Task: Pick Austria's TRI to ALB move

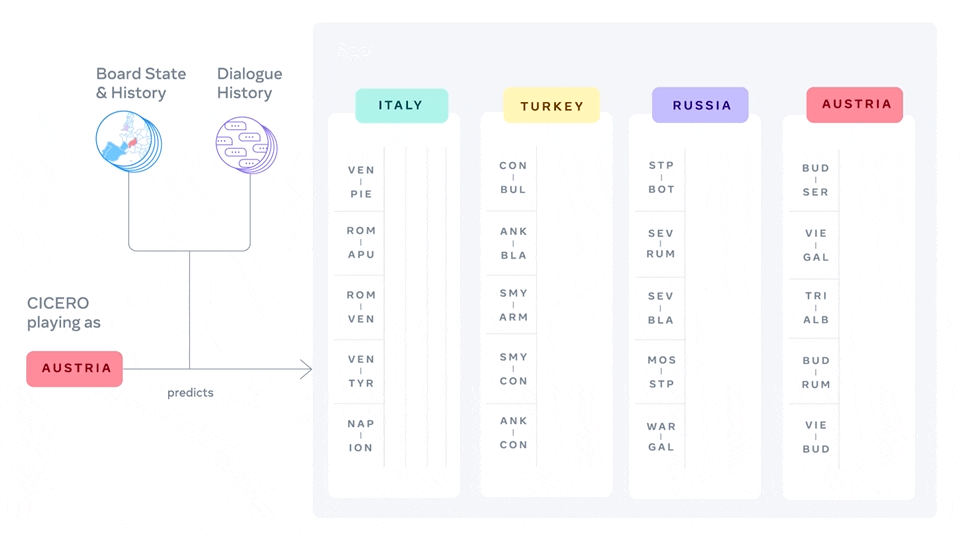Action: [816, 308]
